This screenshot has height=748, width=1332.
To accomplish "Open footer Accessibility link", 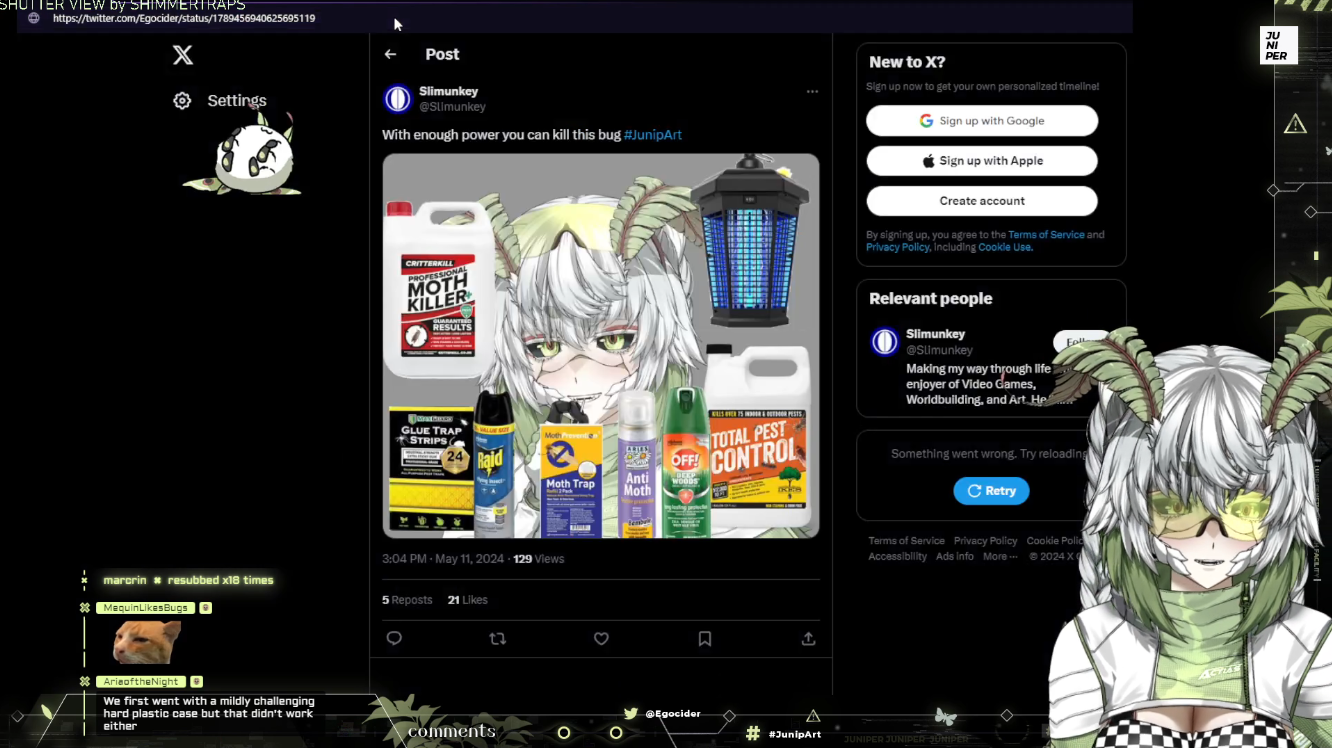I will click(897, 557).
